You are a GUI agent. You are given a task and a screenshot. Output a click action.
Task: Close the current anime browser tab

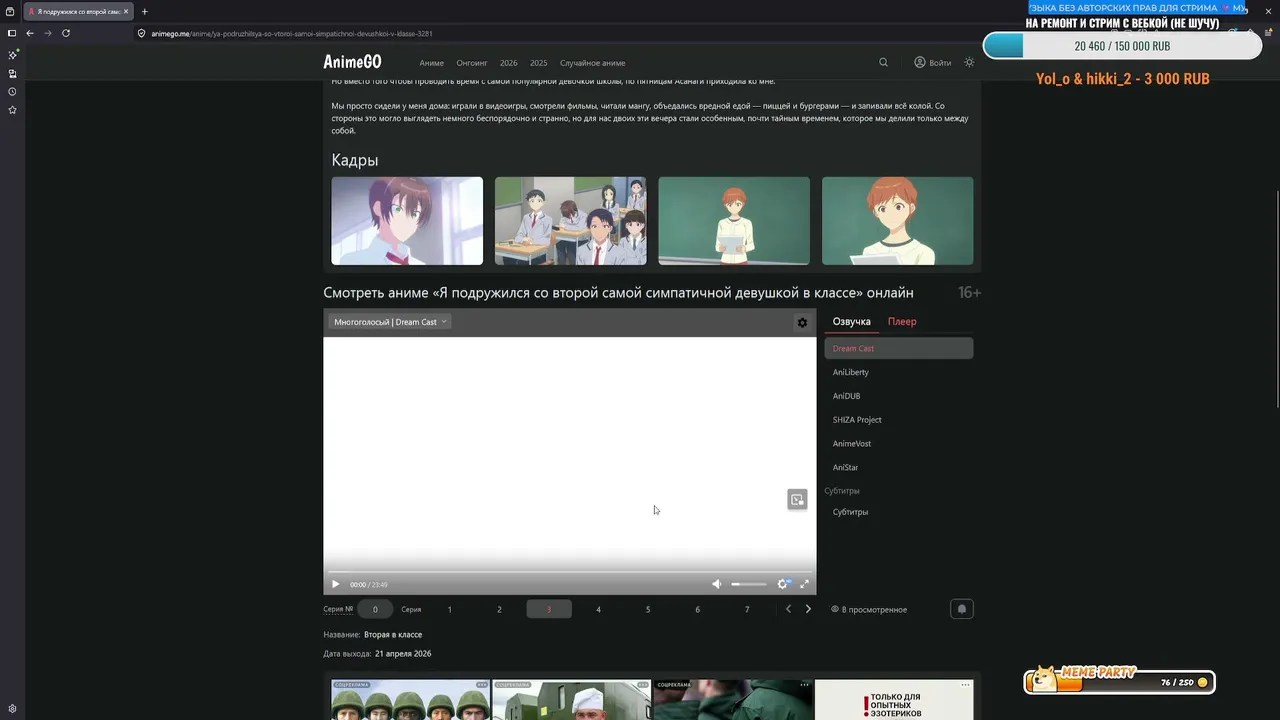tap(126, 11)
